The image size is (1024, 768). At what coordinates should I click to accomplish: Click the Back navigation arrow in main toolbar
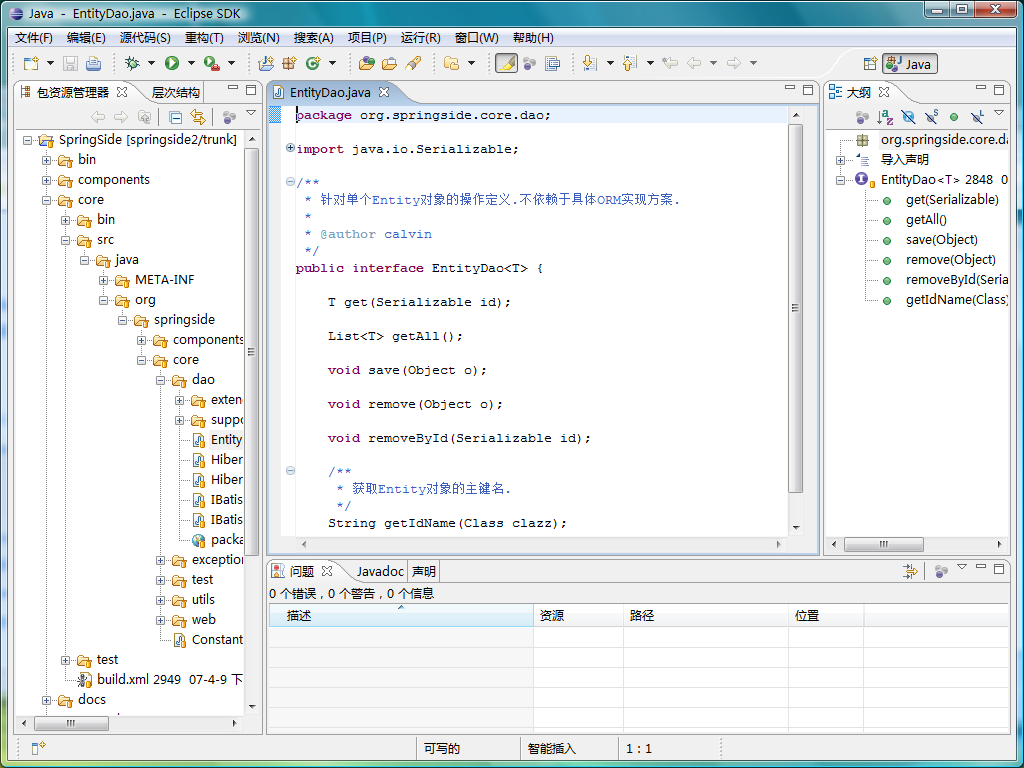tap(694, 63)
